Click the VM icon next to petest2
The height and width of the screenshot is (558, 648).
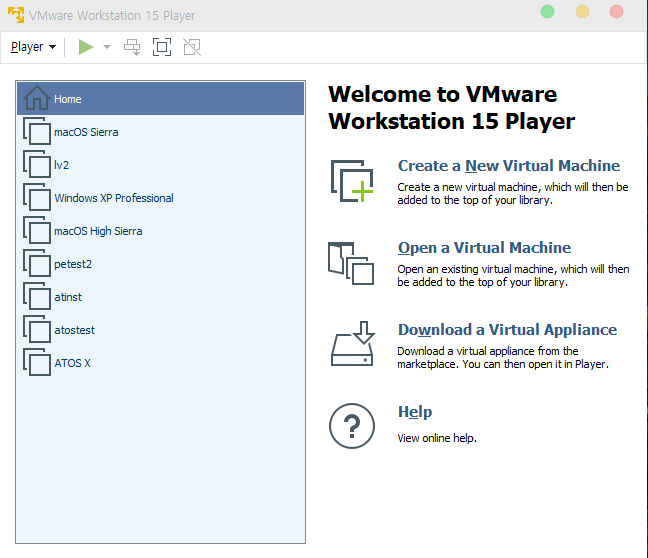(x=37, y=263)
